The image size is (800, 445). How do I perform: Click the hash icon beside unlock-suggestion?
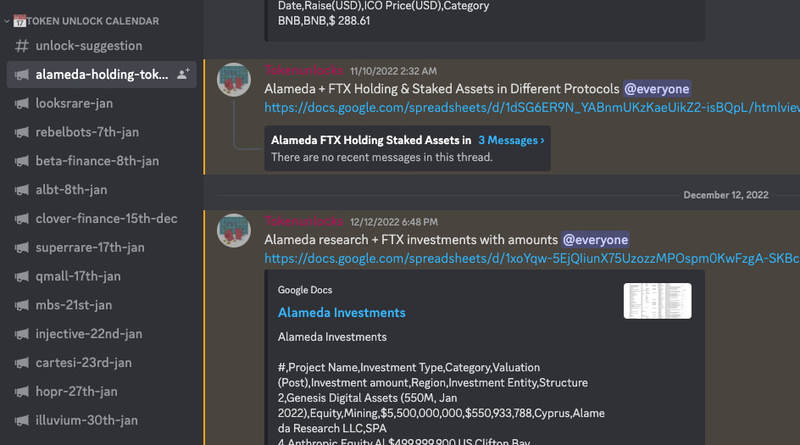21,46
